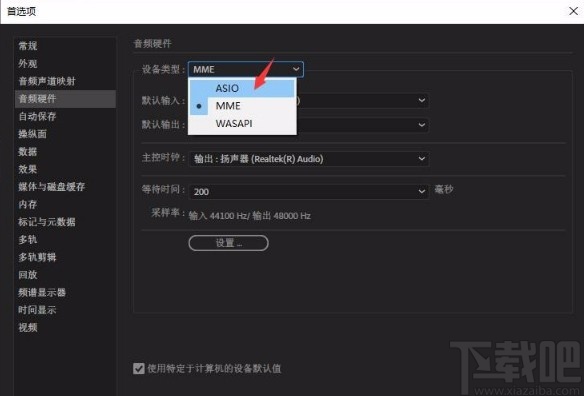
Task: Click the 设置... button
Action: (x=228, y=243)
